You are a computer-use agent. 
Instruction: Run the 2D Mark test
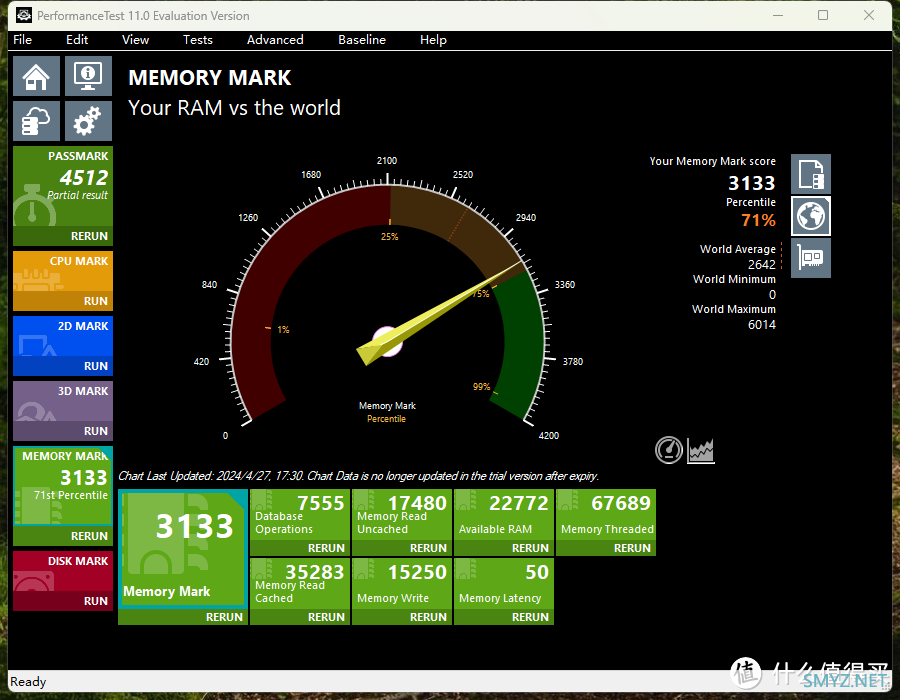(63, 365)
